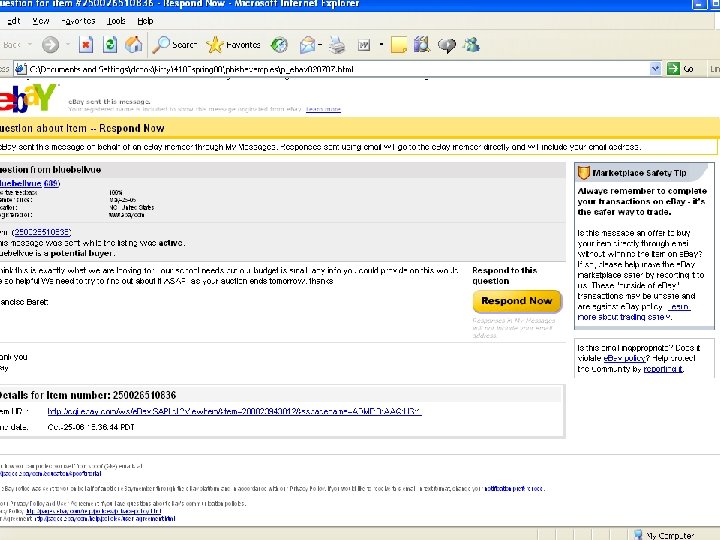Click the notification preferences link

(x=513, y=489)
